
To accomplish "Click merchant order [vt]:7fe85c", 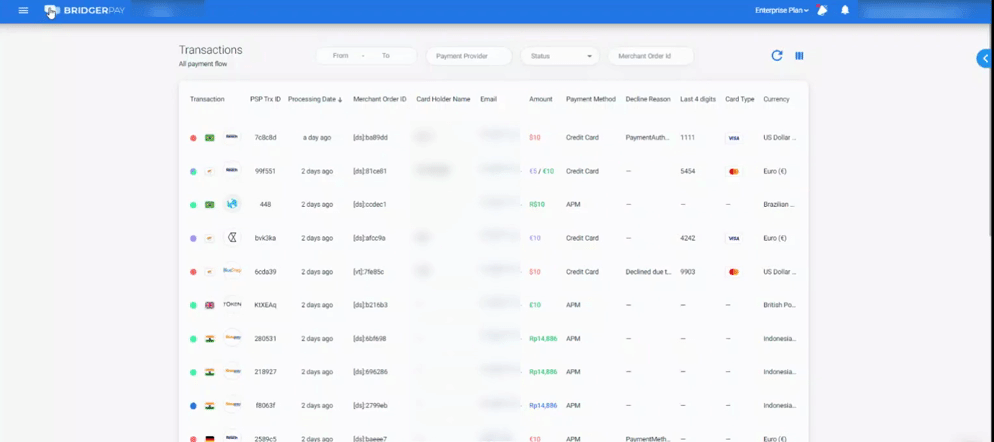I will (368, 272).
